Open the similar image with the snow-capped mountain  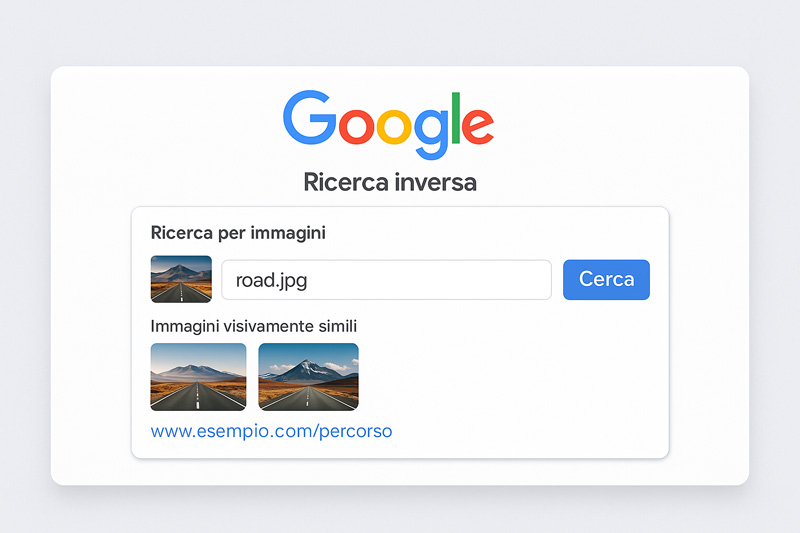pyautogui.click(x=308, y=377)
